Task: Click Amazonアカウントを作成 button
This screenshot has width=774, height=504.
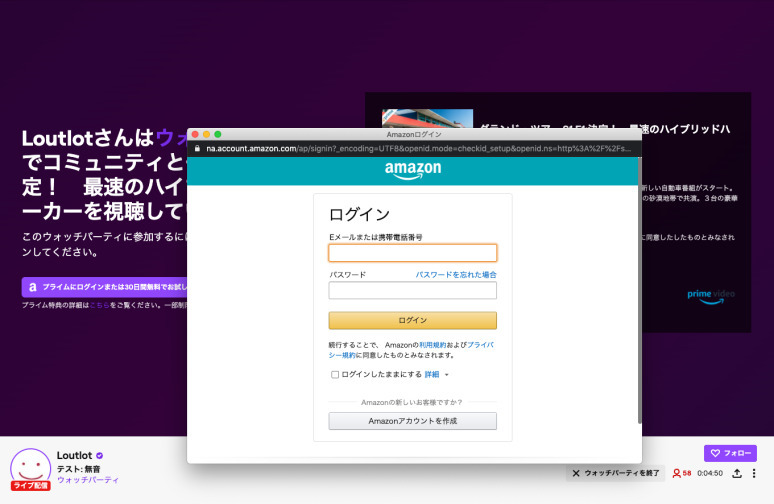Action: (413, 421)
